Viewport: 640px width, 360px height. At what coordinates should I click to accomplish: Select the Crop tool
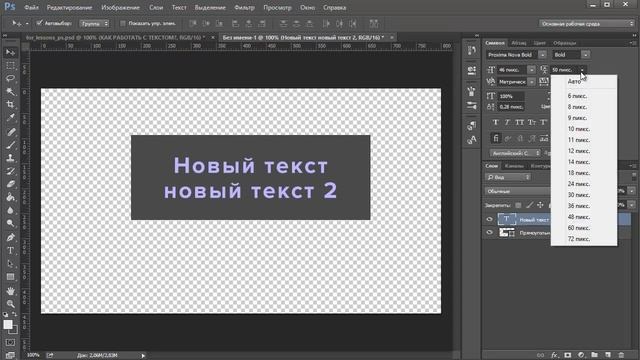pos(11,104)
